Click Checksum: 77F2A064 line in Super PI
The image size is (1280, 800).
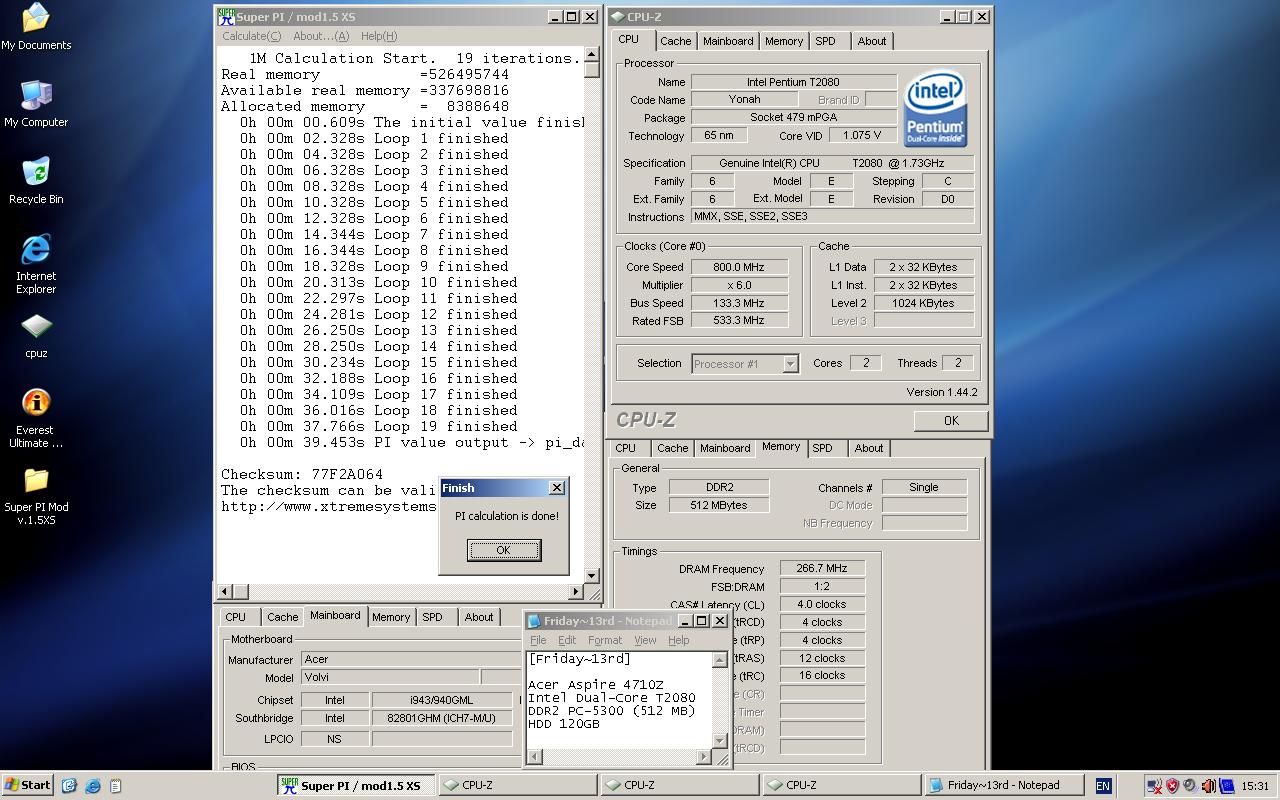click(x=302, y=474)
